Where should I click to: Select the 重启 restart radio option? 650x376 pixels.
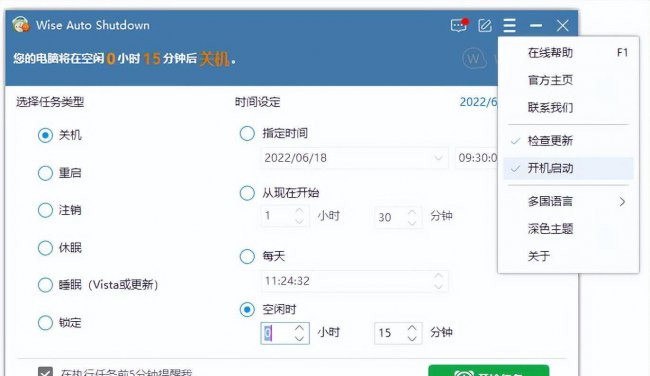tap(45, 173)
